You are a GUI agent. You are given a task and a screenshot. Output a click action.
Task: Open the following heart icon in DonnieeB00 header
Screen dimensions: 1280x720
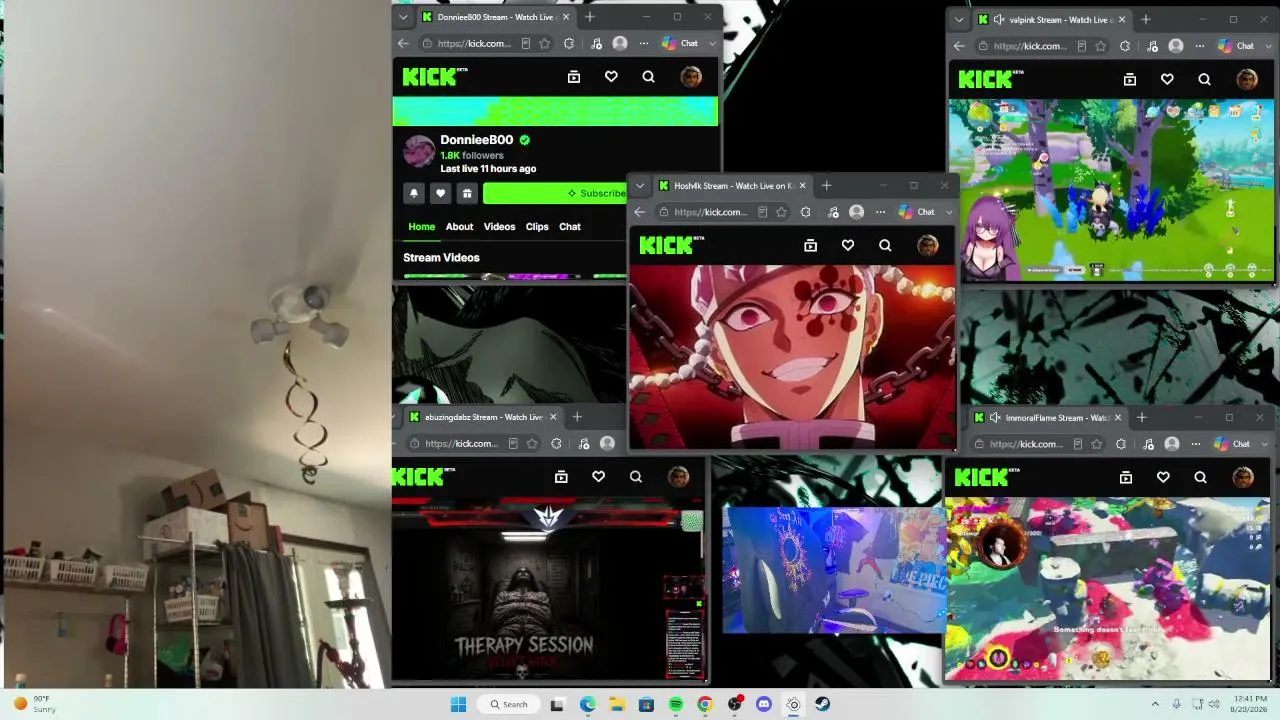tap(611, 77)
